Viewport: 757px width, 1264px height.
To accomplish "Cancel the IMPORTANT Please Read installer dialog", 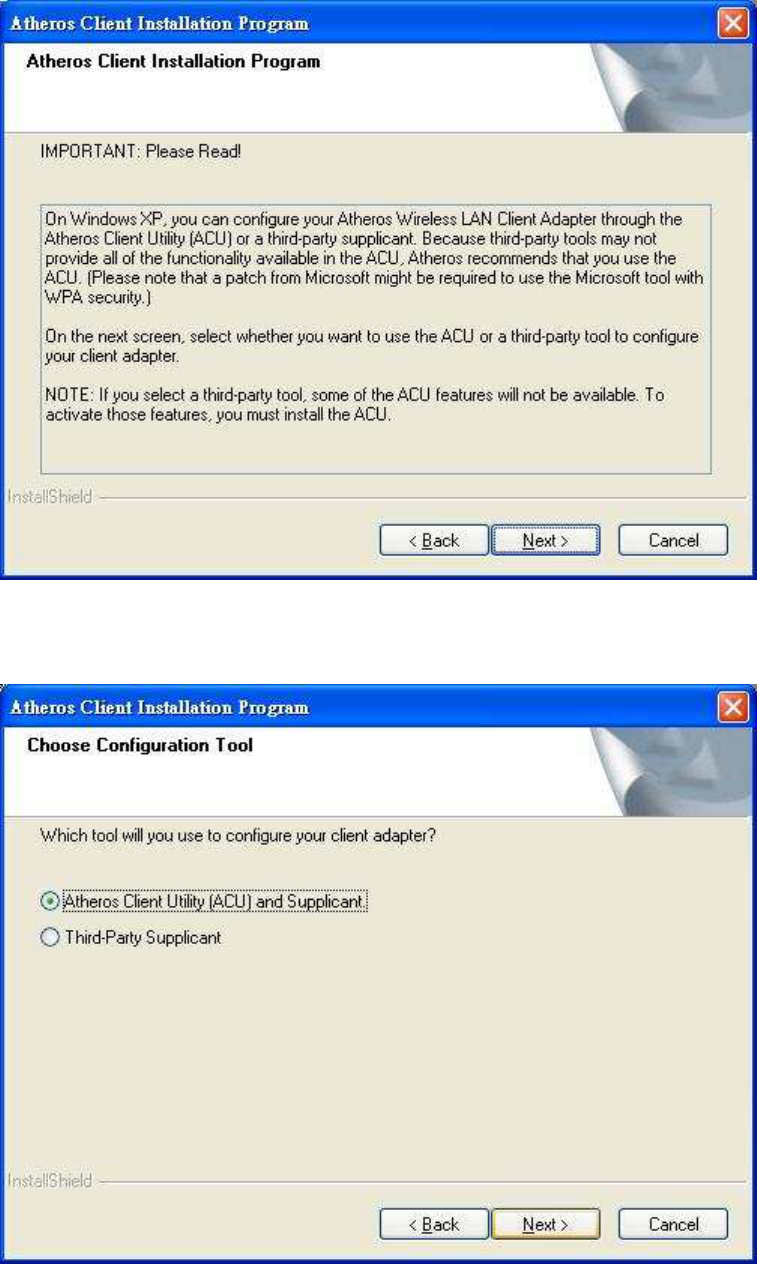I will tap(673, 540).
